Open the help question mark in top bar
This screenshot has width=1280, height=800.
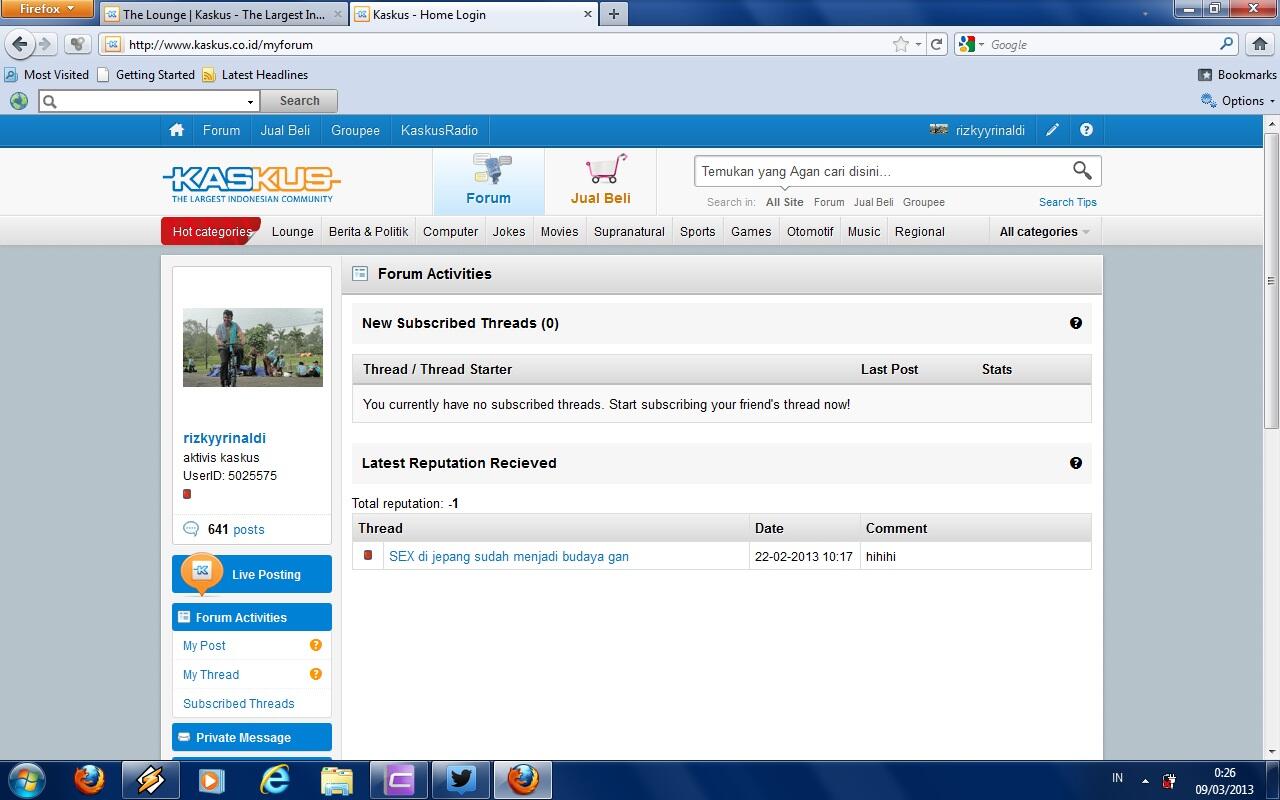click(x=1086, y=130)
